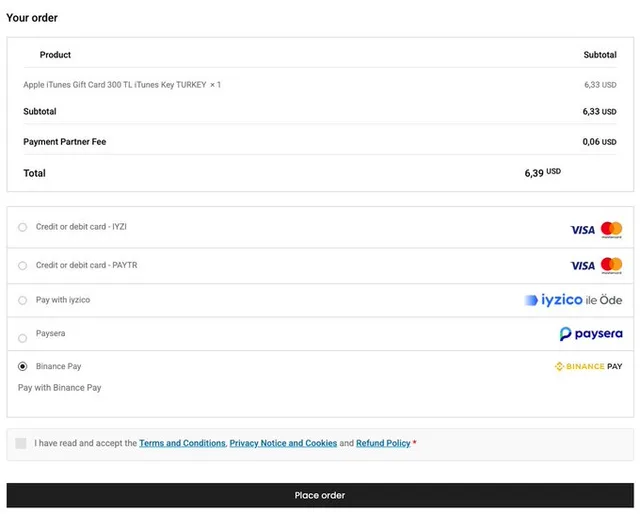Click the Visa logo in IYZI row
The width and height of the screenshot is (640, 515).
[582, 230]
